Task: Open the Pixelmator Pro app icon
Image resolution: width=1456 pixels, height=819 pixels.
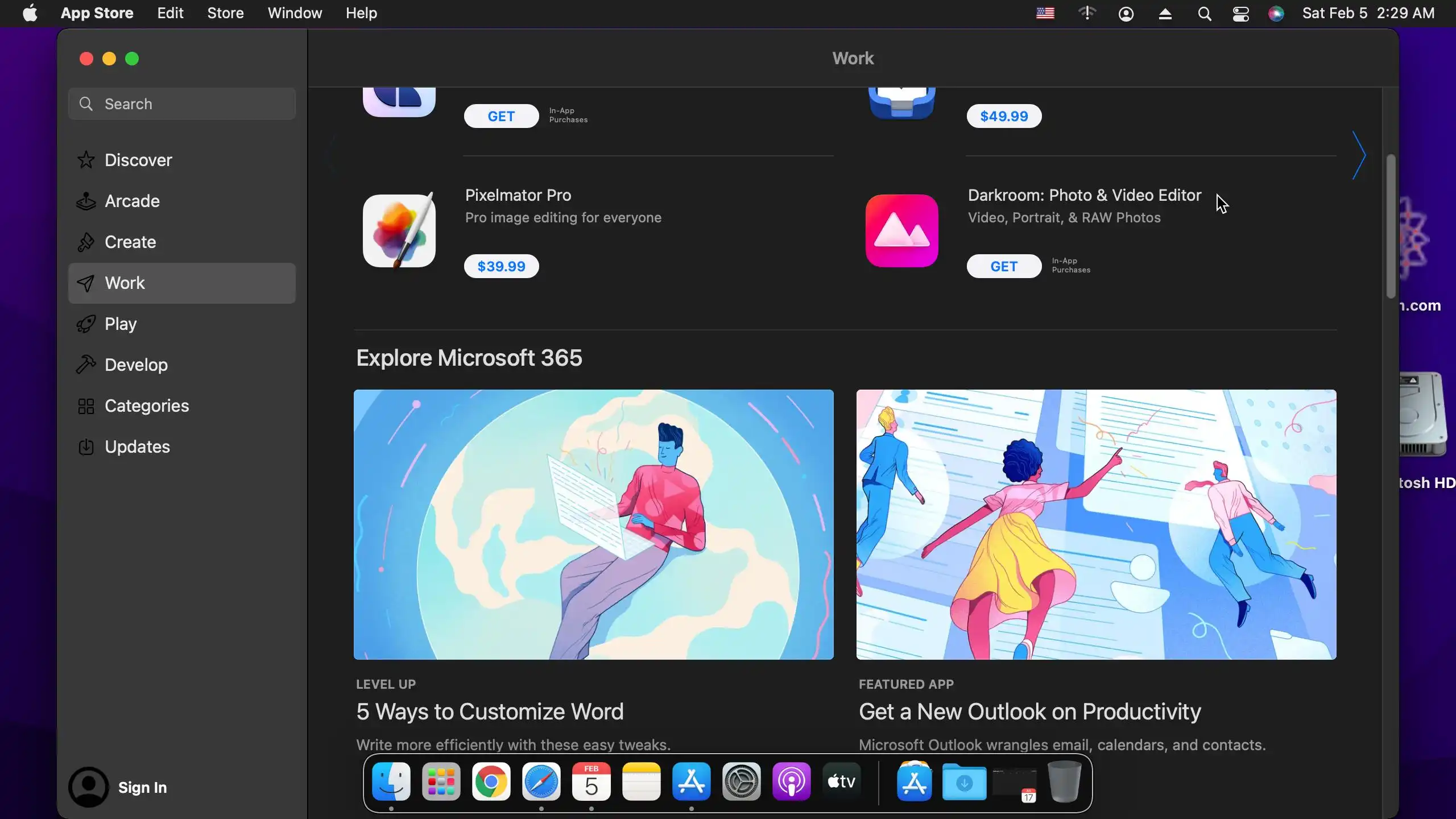Action: 399,230
